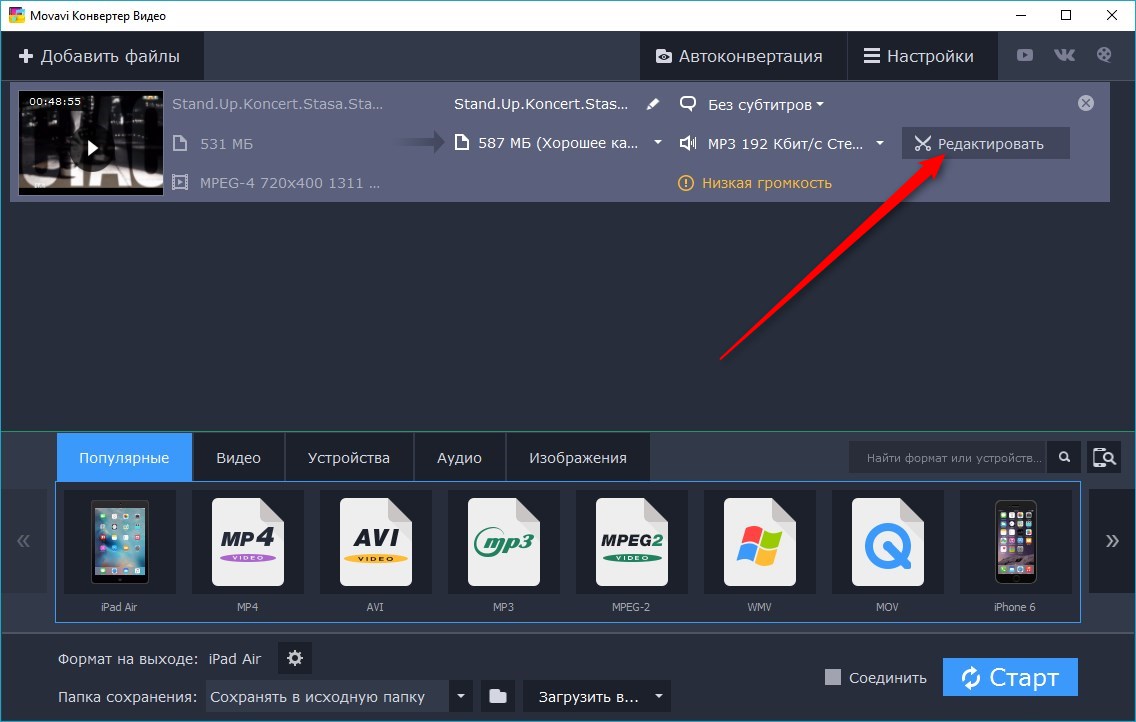Viewport: 1136px width, 722px height.
Task: Rename output file with pencil icon
Action: point(653,104)
